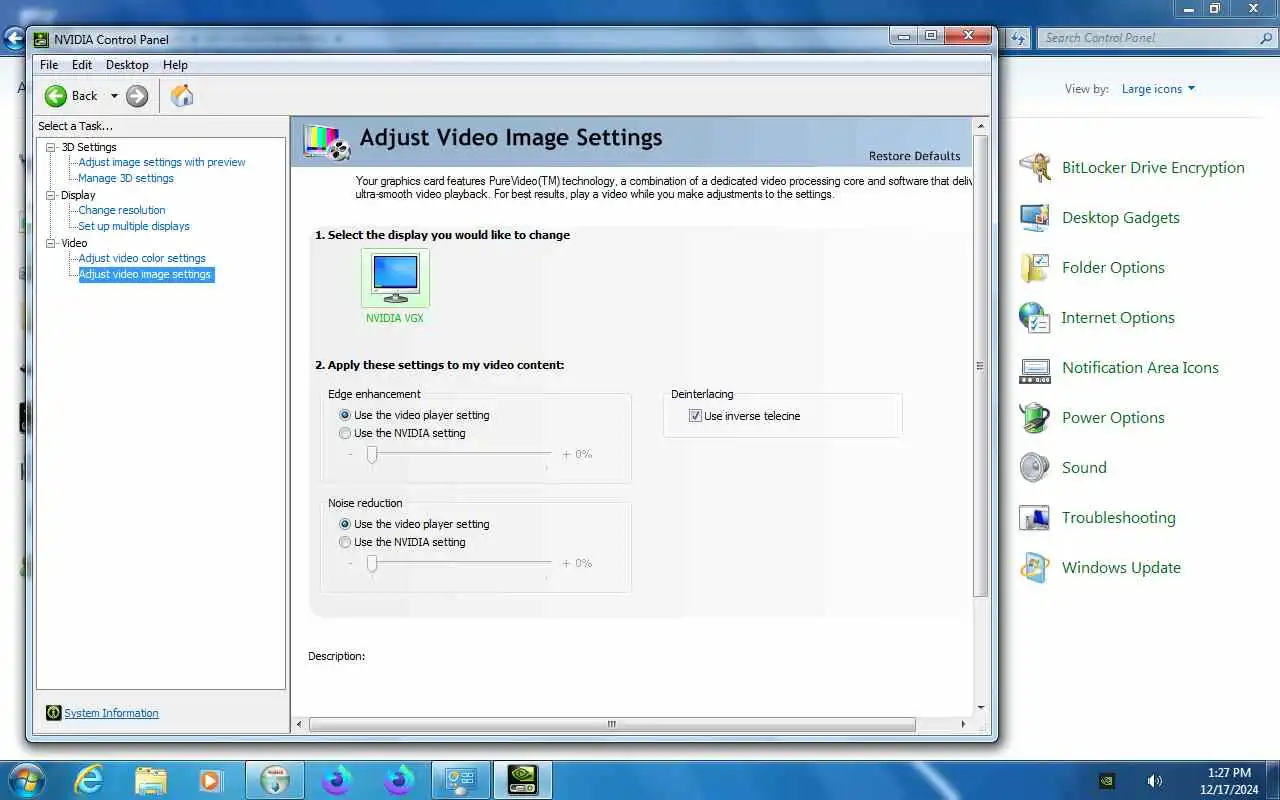
Task: Click the Forward arrow icon
Action: 137,96
